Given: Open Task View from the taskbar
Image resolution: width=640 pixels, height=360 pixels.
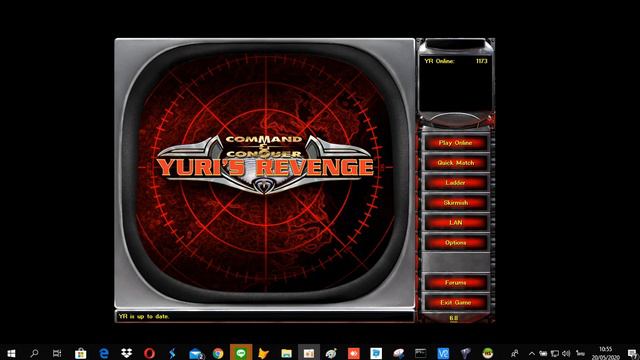Looking at the screenshot, I should [57, 353].
